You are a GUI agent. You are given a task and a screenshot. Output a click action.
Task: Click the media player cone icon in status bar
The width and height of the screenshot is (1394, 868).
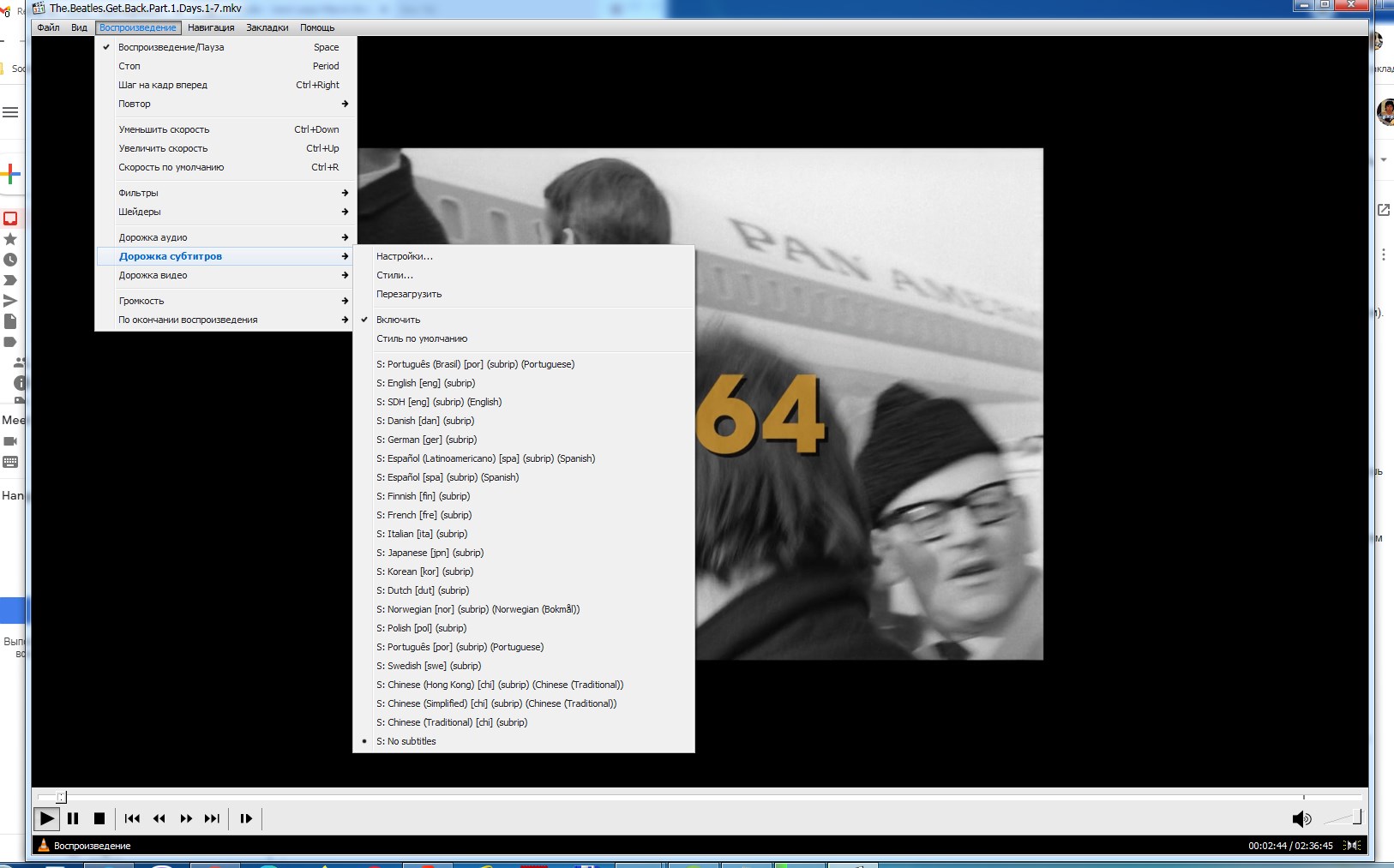[x=44, y=846]
